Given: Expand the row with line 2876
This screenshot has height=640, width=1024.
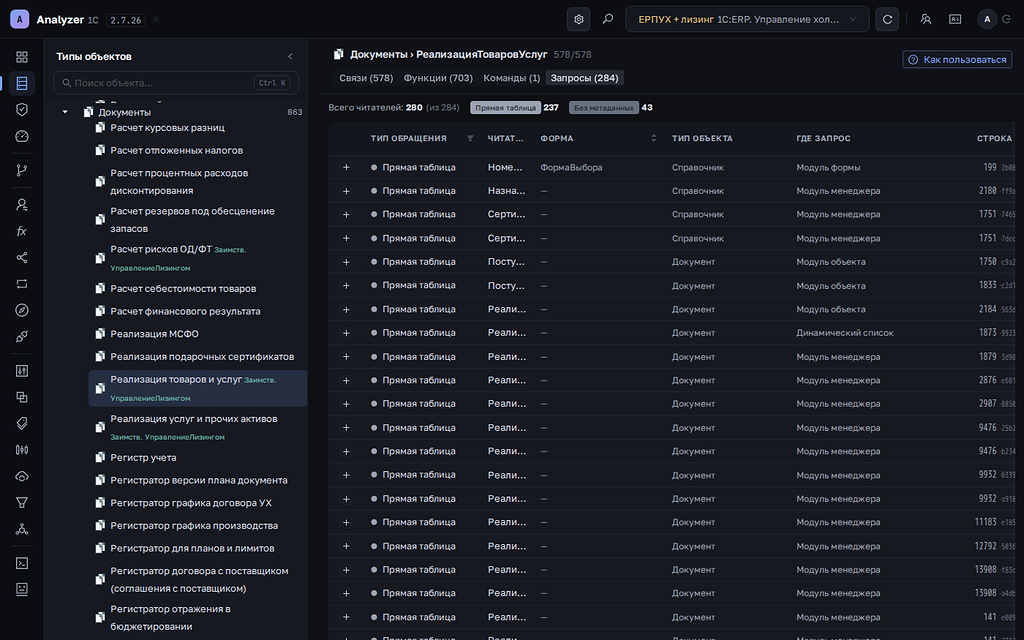Looking at the screenshot, I should pyautogui.click(x=346, y=381).
